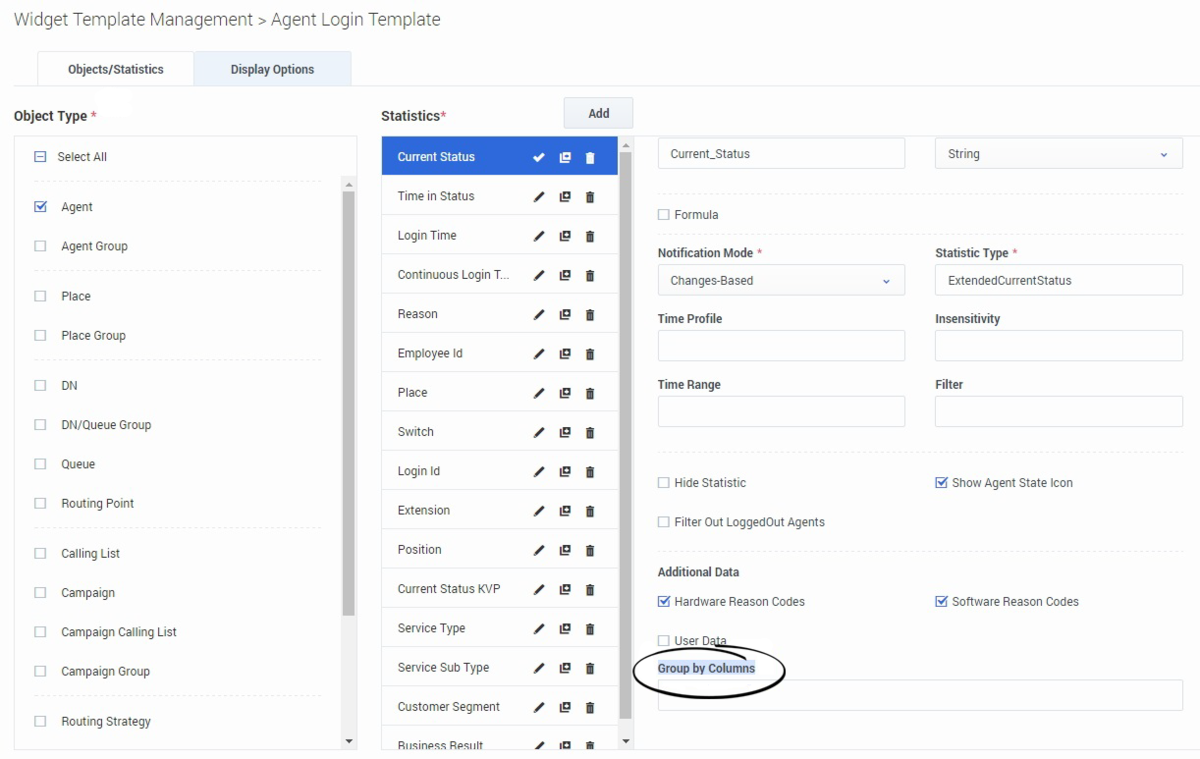Viewport: 1200px width, 759px height.
Task: Enable the Agent Group checkbox
Action: point(41,246)
